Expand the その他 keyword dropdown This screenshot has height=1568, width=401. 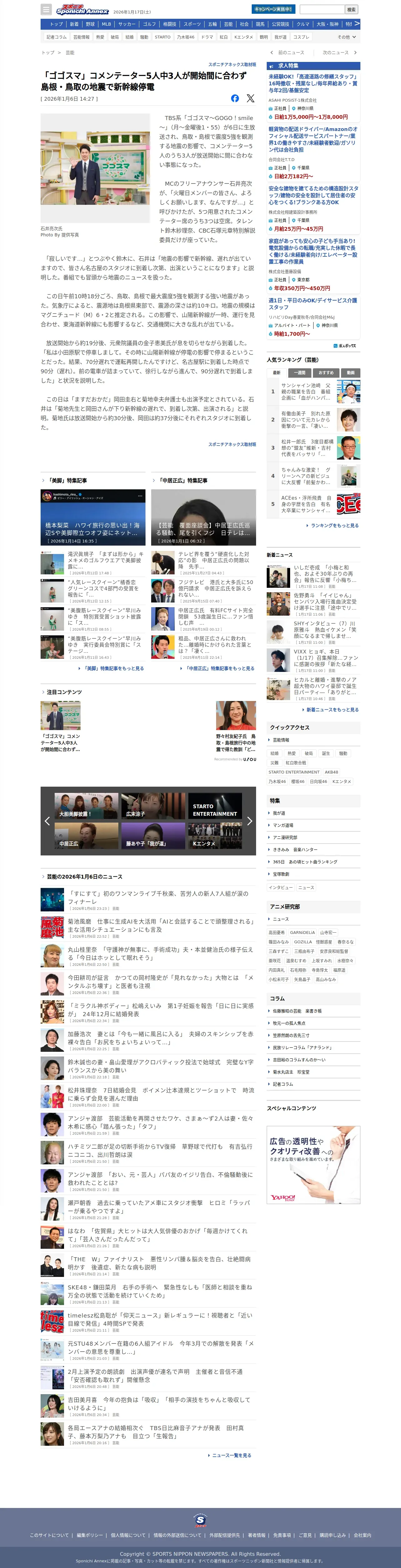[346, 37]
